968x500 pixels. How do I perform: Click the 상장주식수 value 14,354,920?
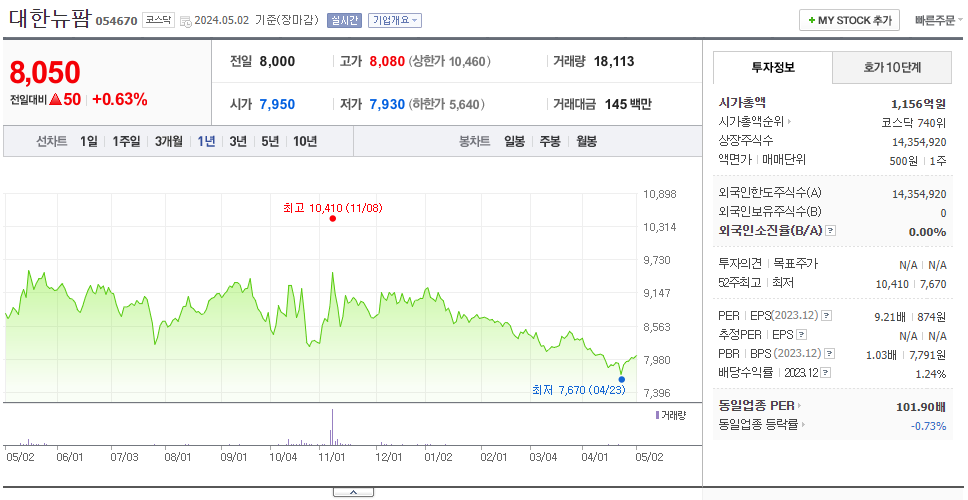919,142
